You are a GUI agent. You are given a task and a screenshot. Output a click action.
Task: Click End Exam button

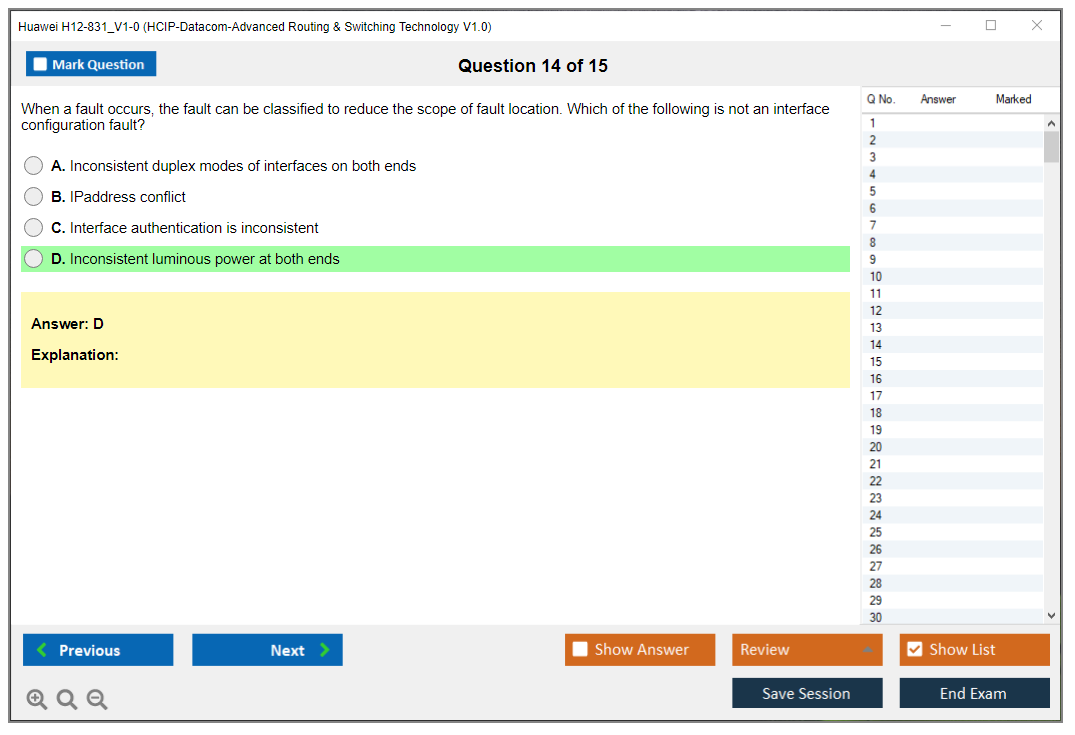click(973, 694)
